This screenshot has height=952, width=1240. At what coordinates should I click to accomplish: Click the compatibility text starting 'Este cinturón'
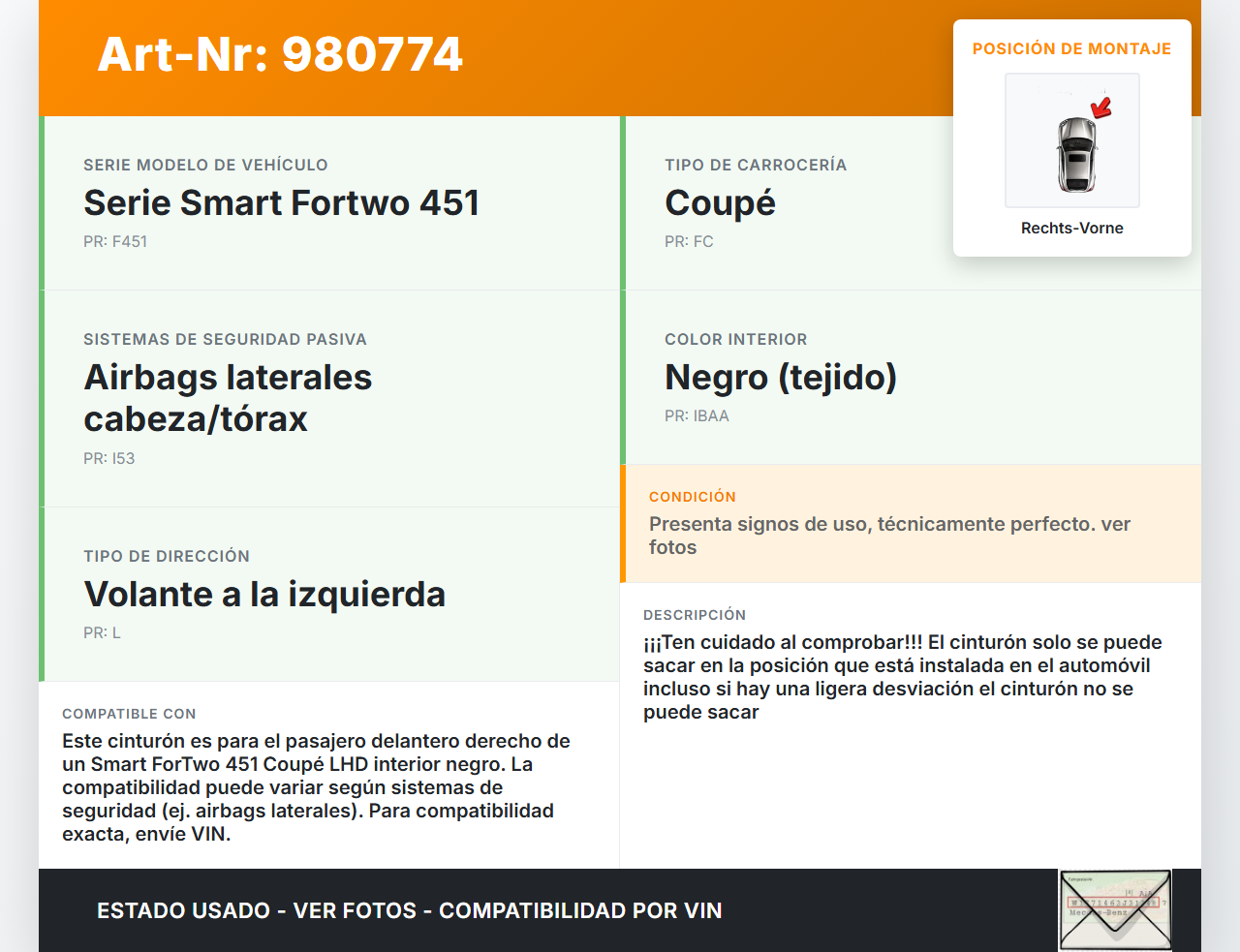pyautogui.click(x=316, y=787)
